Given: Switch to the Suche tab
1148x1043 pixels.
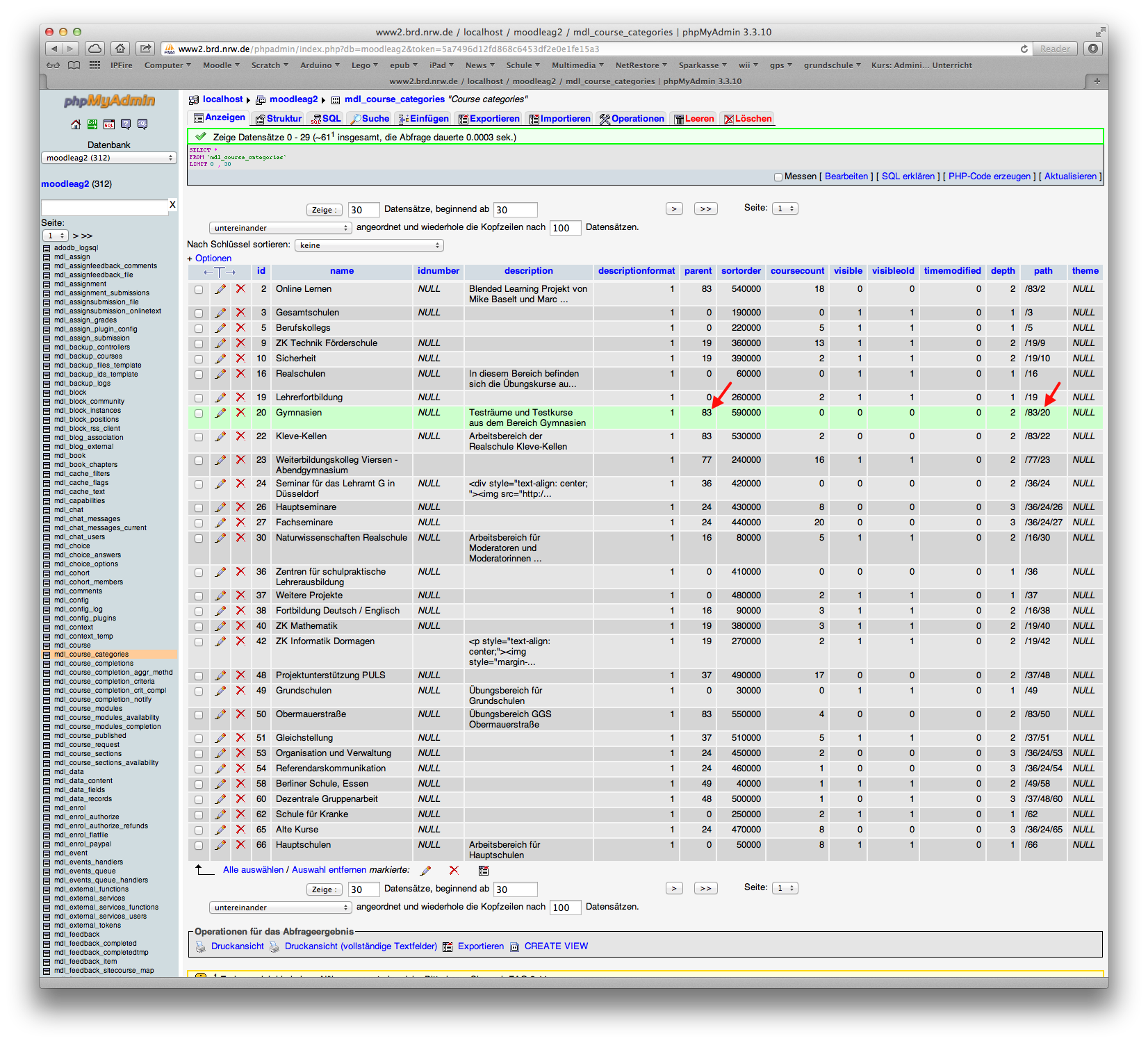Looking at the screenshot, I should [x=370, y=119].
